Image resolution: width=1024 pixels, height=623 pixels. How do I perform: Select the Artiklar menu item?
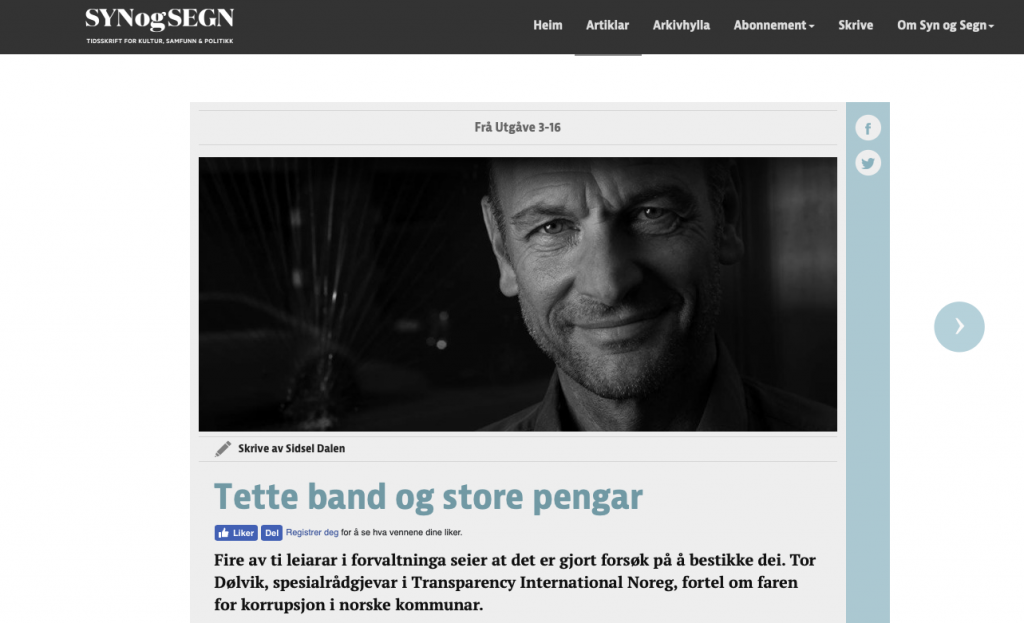click(x=607, y=25)
